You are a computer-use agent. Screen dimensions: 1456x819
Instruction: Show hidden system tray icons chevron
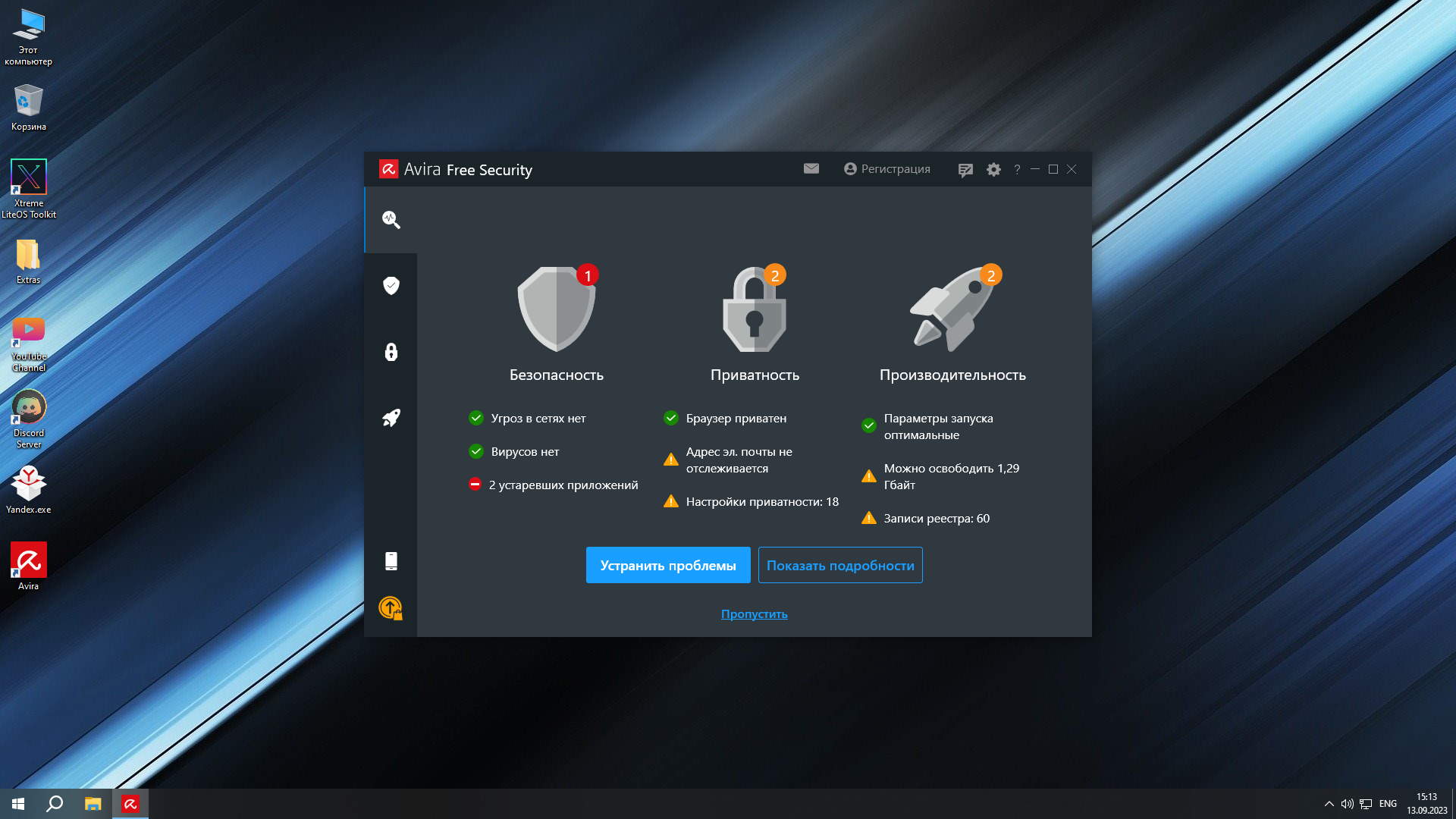[1329, 804]
